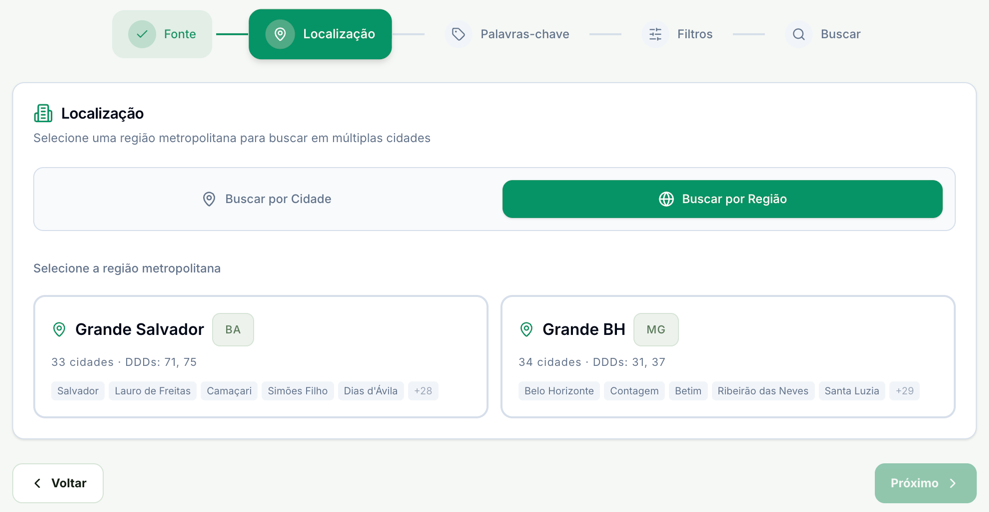Click the magnifier icon for Buscar step
This screenshot has width=989, height=512.
coord(799,34)
